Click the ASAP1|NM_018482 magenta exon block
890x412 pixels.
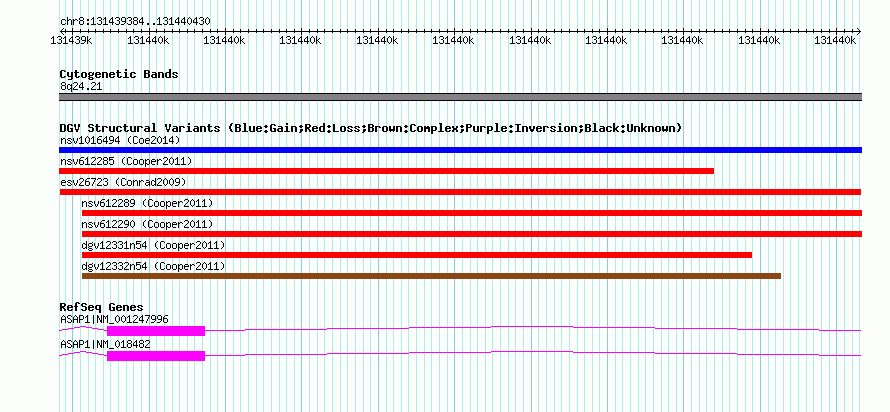156,356
